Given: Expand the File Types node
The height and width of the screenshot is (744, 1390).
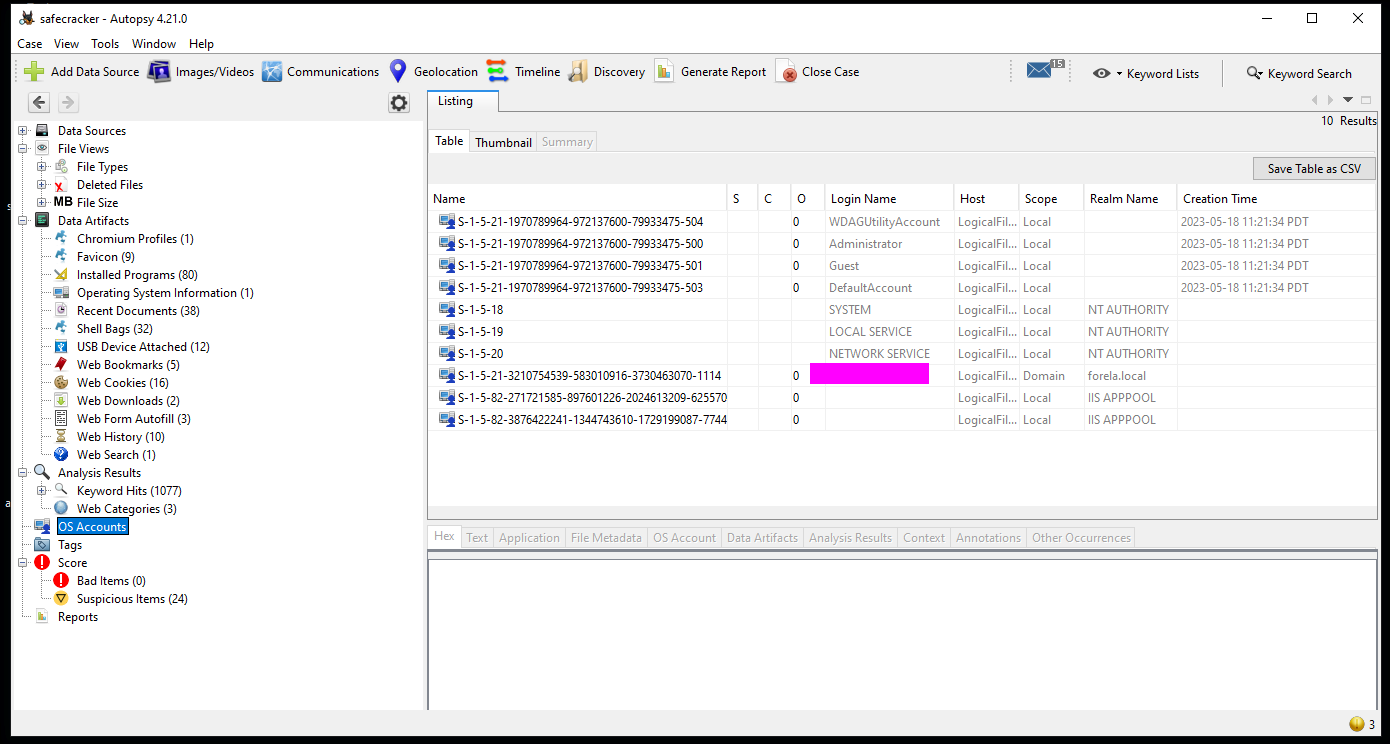Looking at the screenshot, I should click(x=42, y=167).
